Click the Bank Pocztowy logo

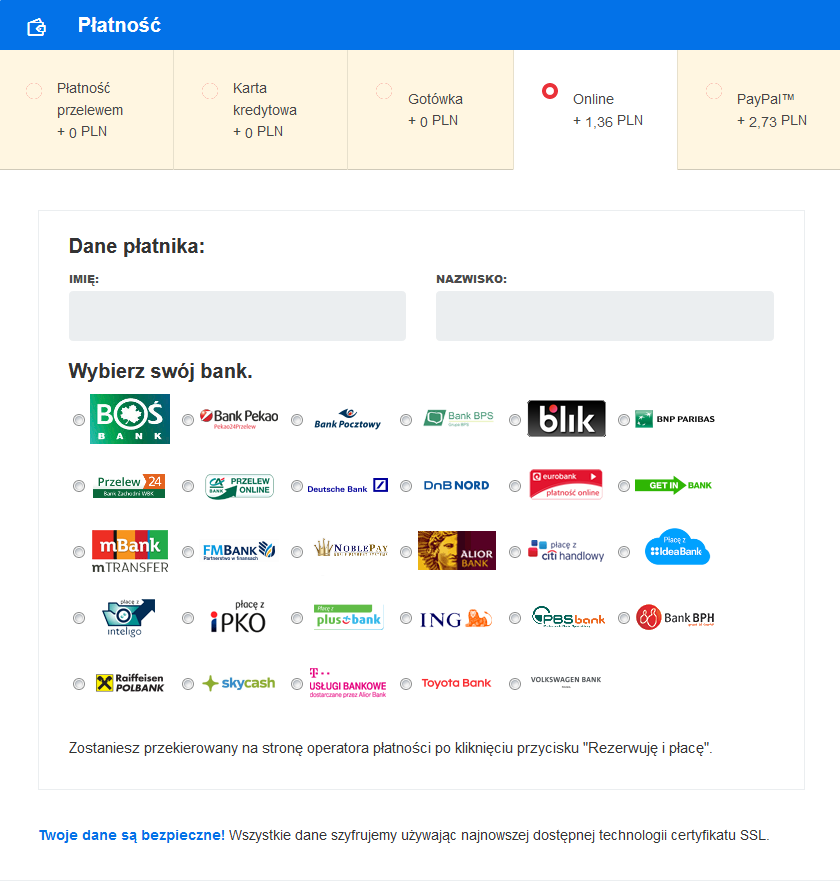click(x=348, y=419)
